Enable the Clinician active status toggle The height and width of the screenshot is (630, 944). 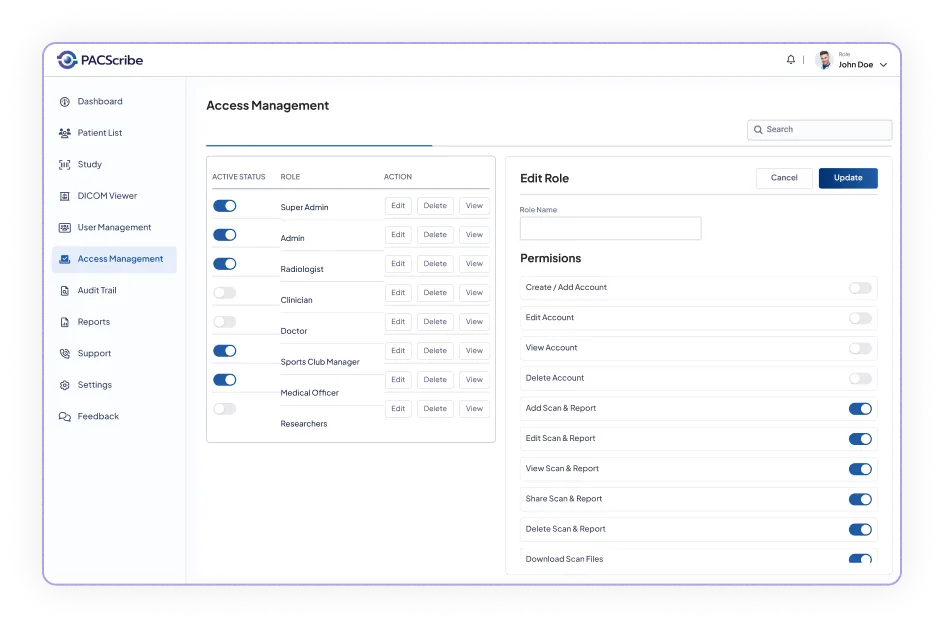point(223,292)
